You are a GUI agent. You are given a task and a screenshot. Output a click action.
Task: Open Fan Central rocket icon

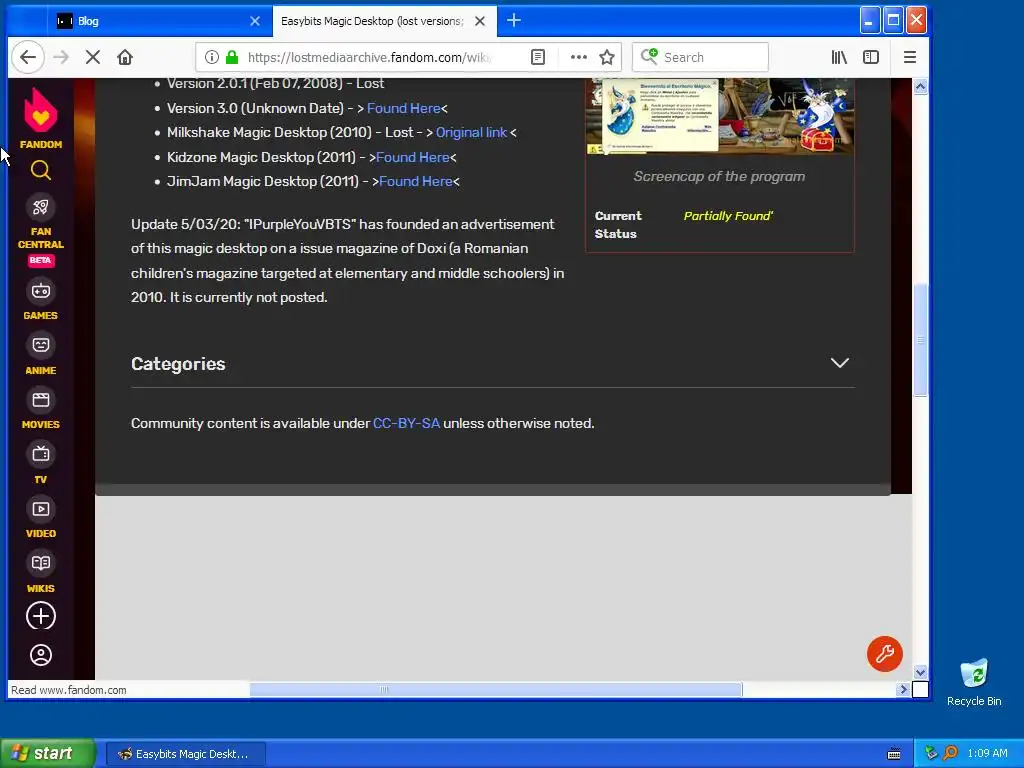(40, 208)
